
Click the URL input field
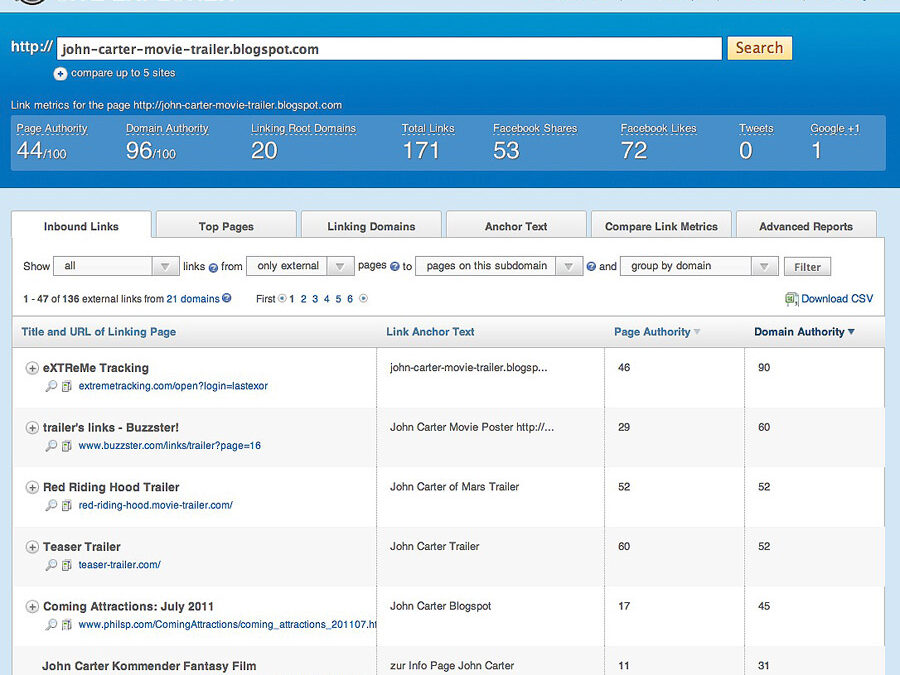[388, 48]
